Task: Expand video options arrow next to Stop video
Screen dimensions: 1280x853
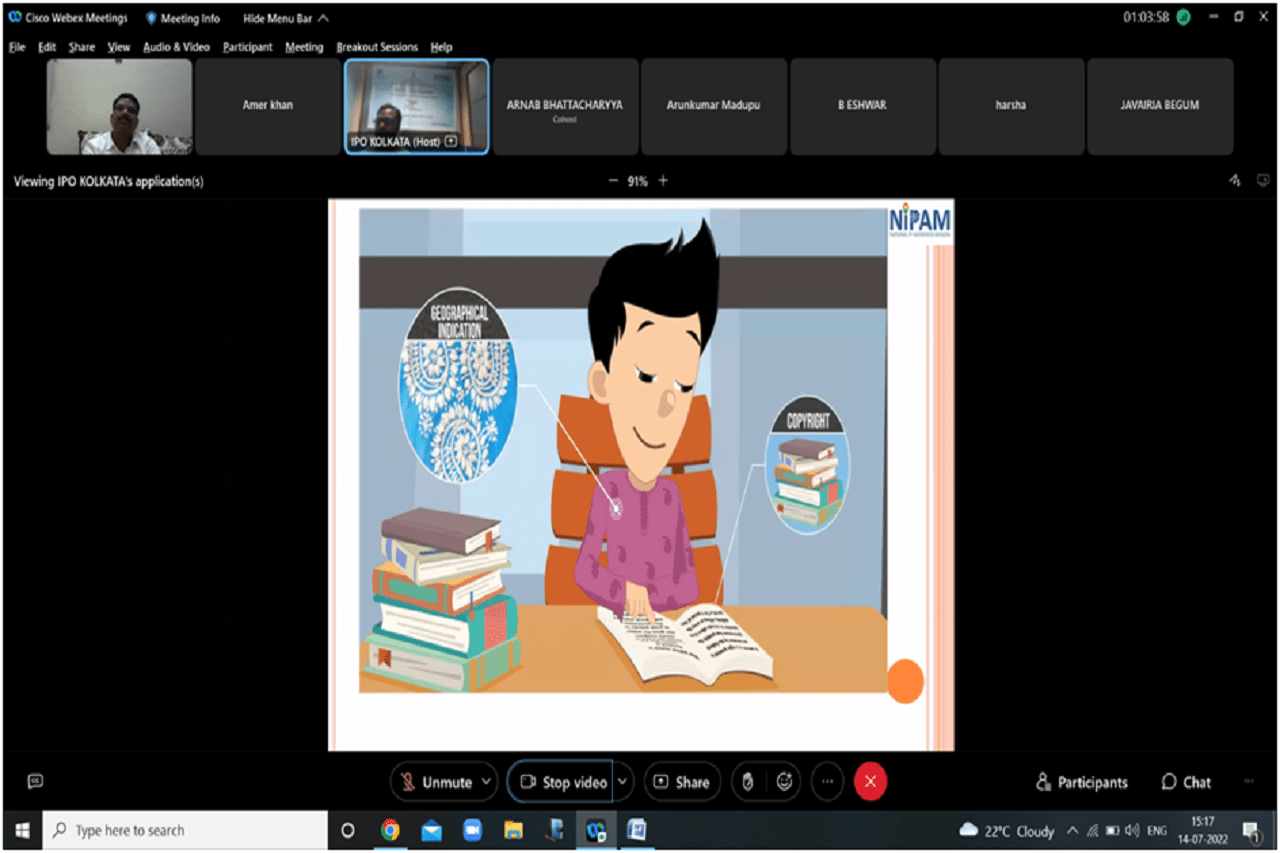Action: 623,782
